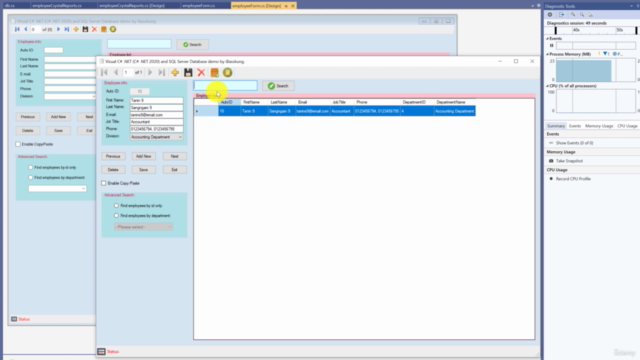Screen dimensions: 640x360
Task: Collapse Process Memory (MB) graph section
Action: (547, 54)
